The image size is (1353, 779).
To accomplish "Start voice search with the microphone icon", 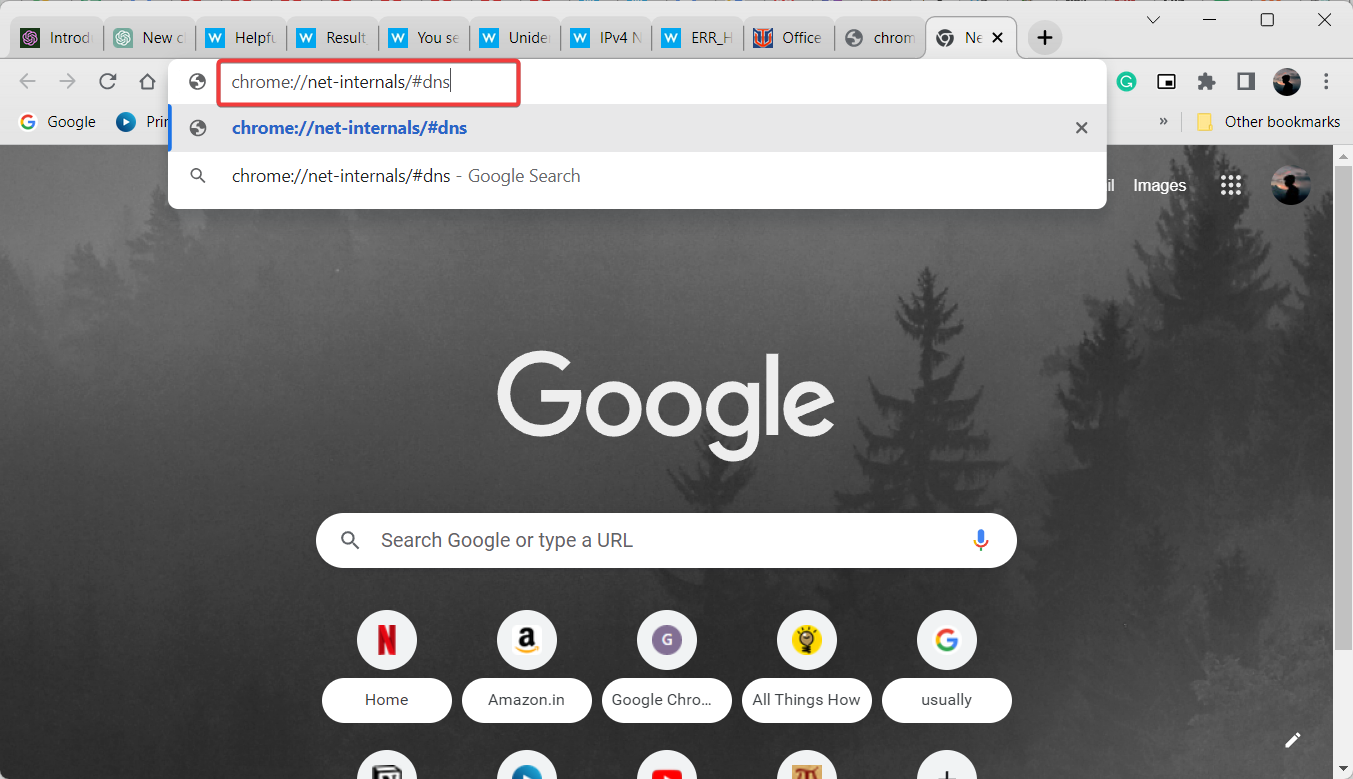I will pyautogui.click(x=981, y=540).
